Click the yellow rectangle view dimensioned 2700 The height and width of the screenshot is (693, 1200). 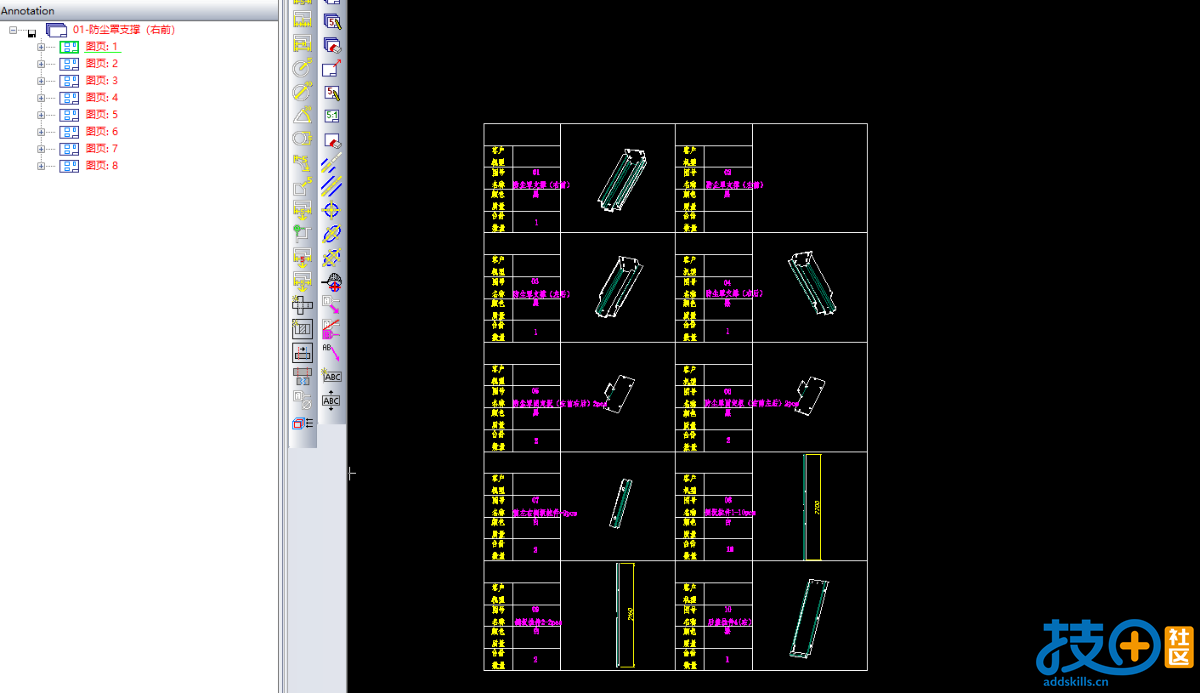812,507
